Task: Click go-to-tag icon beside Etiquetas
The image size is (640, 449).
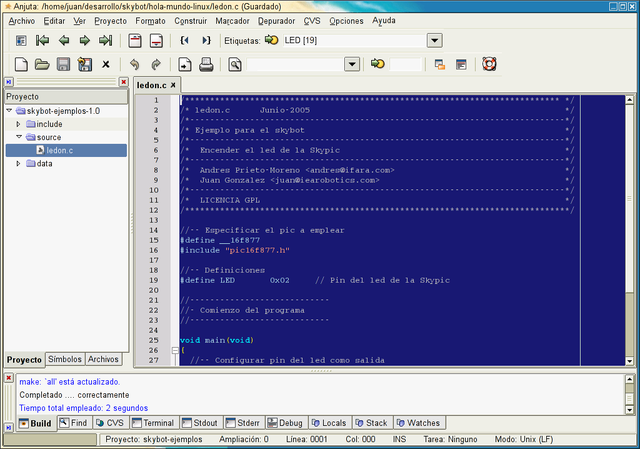Action: coord(271,40)
